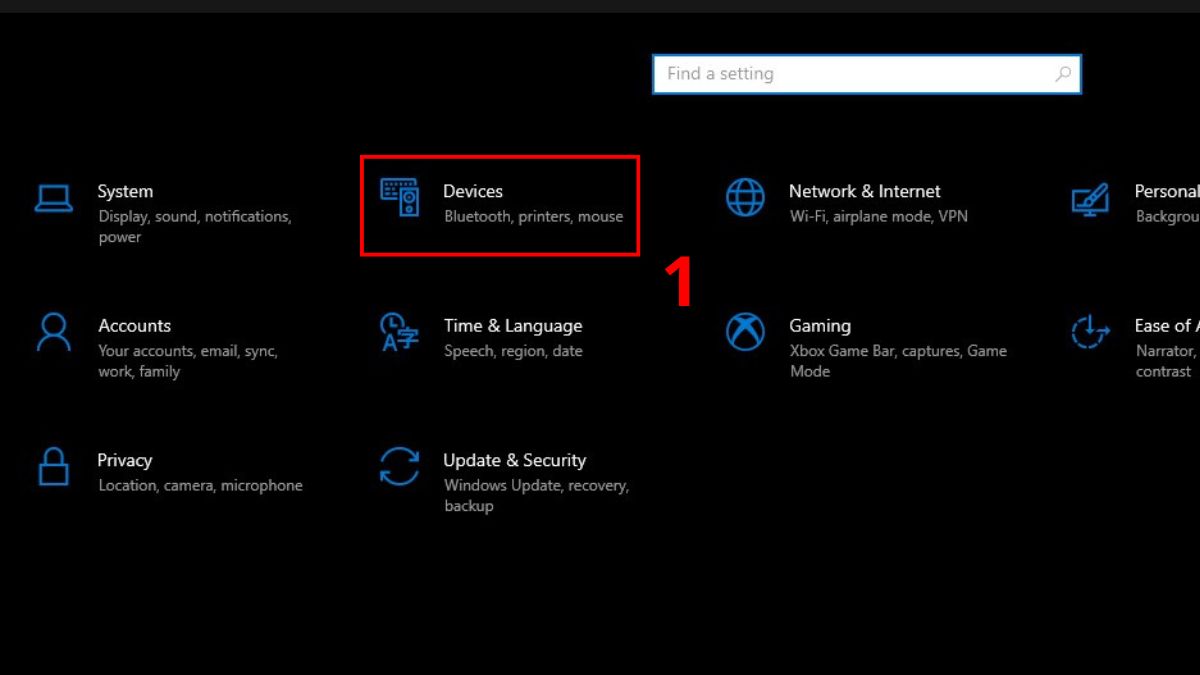The image size is (1200, 675).
Task: Click 'Speech, region, date' text
Action: 513,351
